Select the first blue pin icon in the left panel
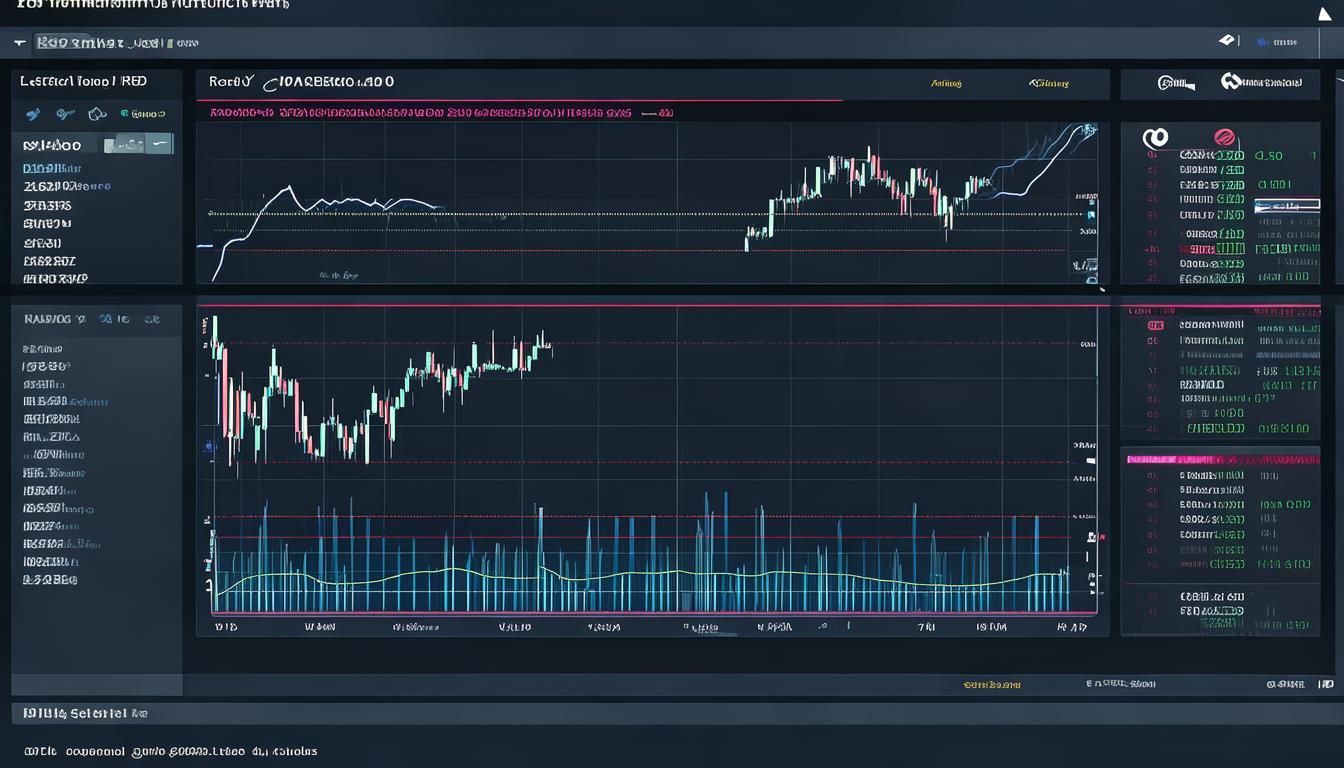Viewport: 1344px width, 768px height. point(33,114)
